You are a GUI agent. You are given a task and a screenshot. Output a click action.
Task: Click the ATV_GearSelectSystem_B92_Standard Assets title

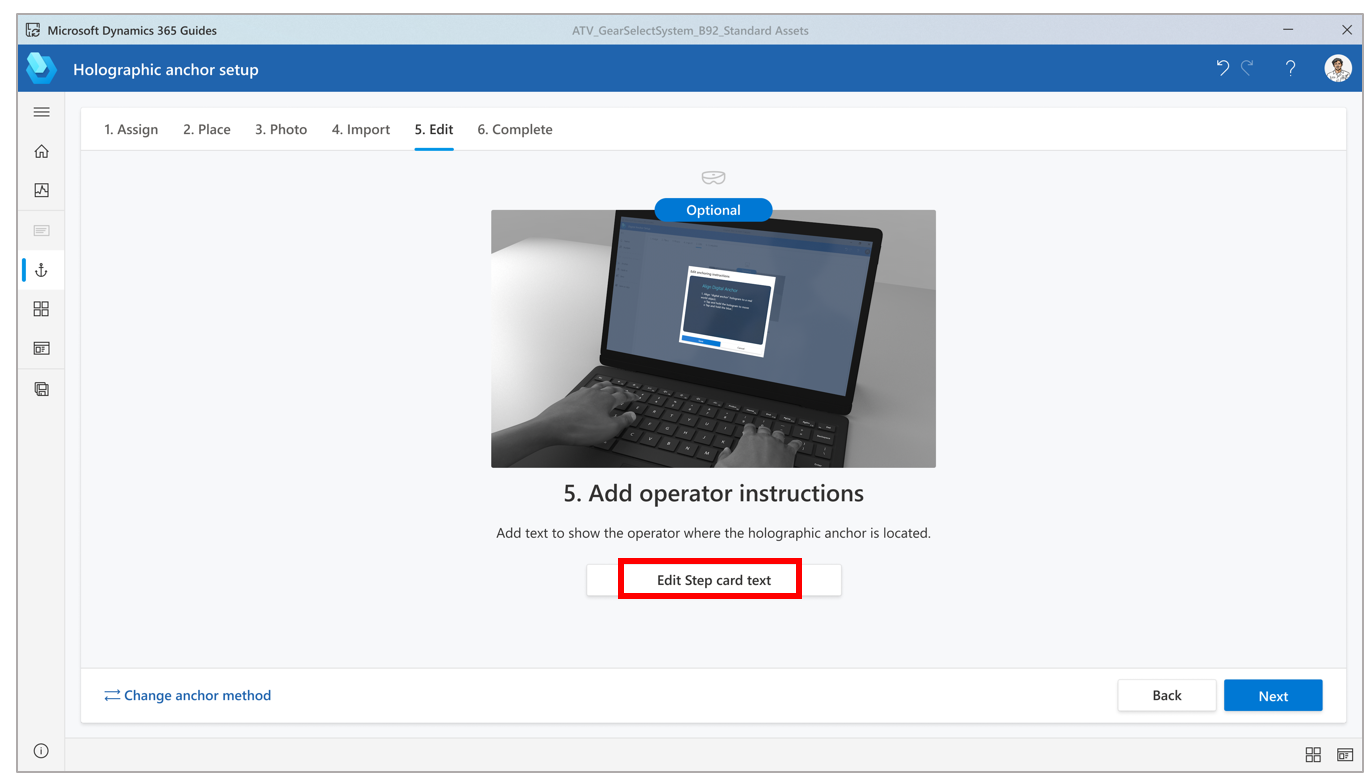click(690, 30)
